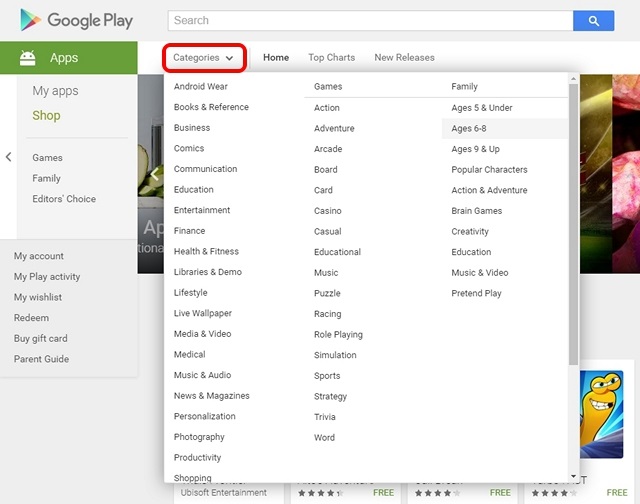Select Productivity category
This screenshot has width=640, height=504.
[x=197, y=457]
